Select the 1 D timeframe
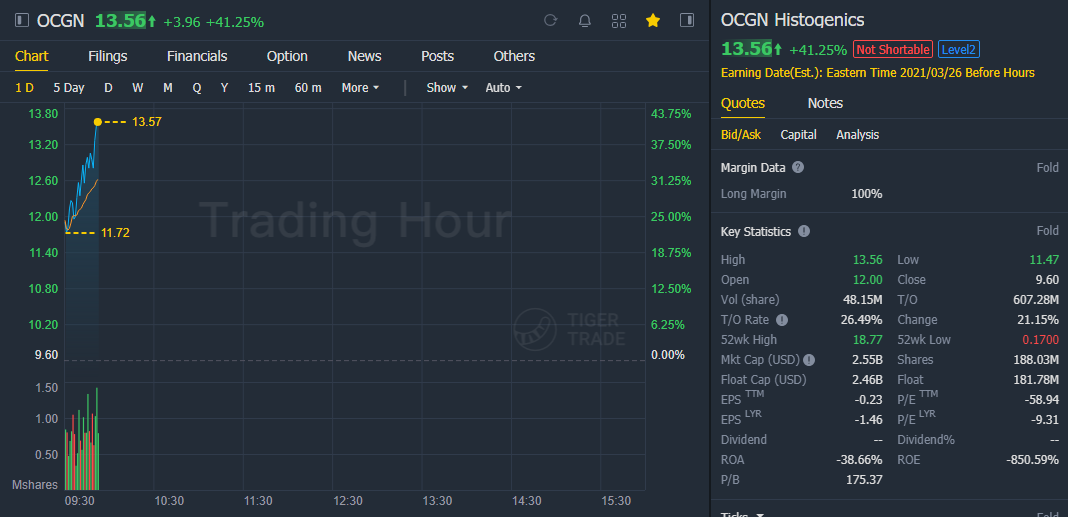 coord(25,88)
